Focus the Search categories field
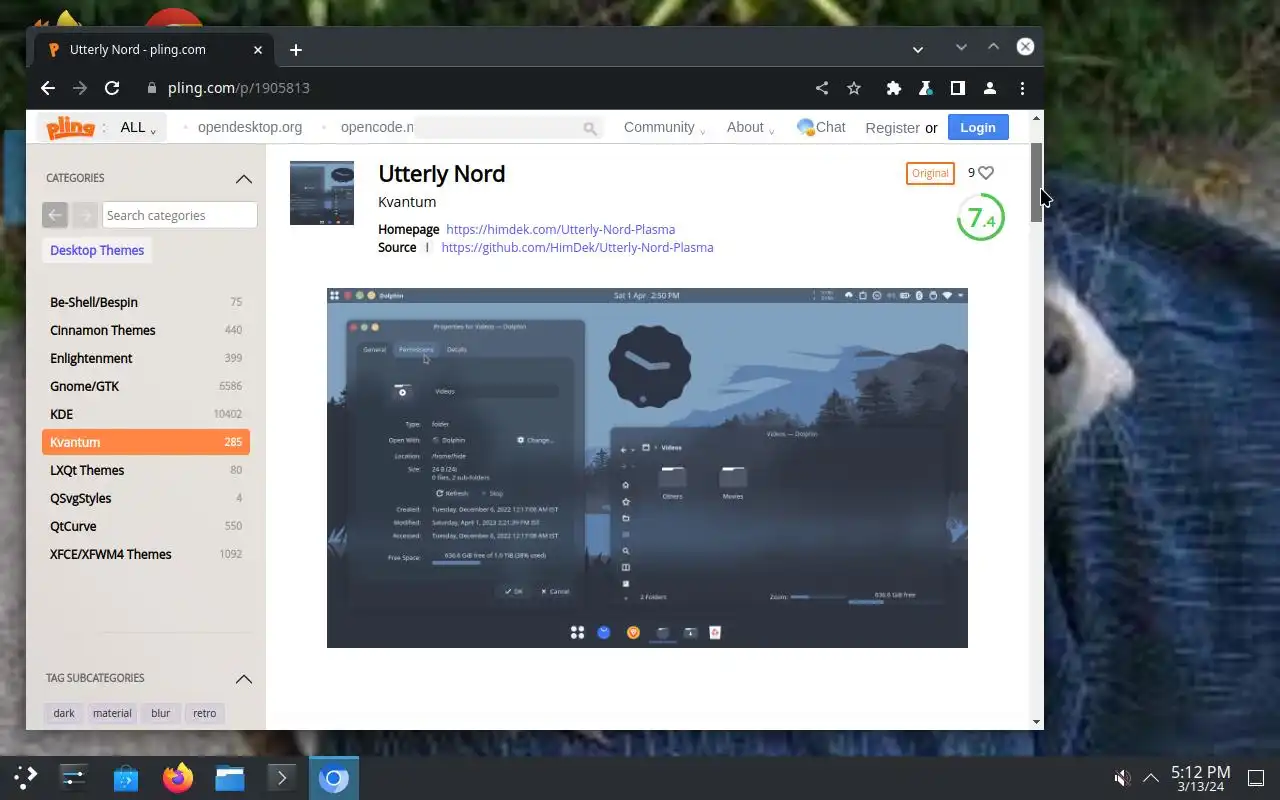Viewport: 1280px width, 800px height. 180,215
